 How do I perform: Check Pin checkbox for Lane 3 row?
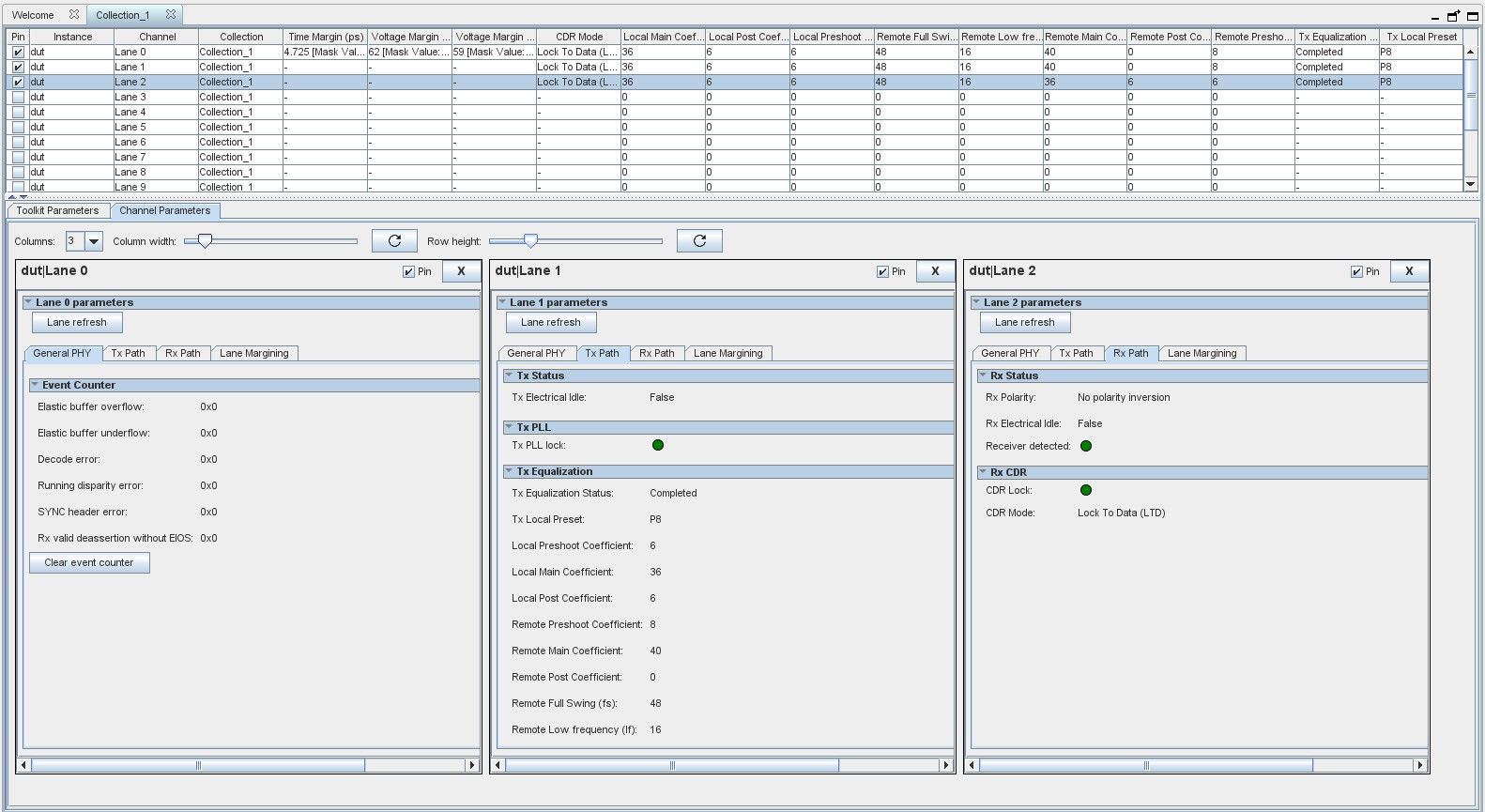pyautogui.click(x=18, y=98)
